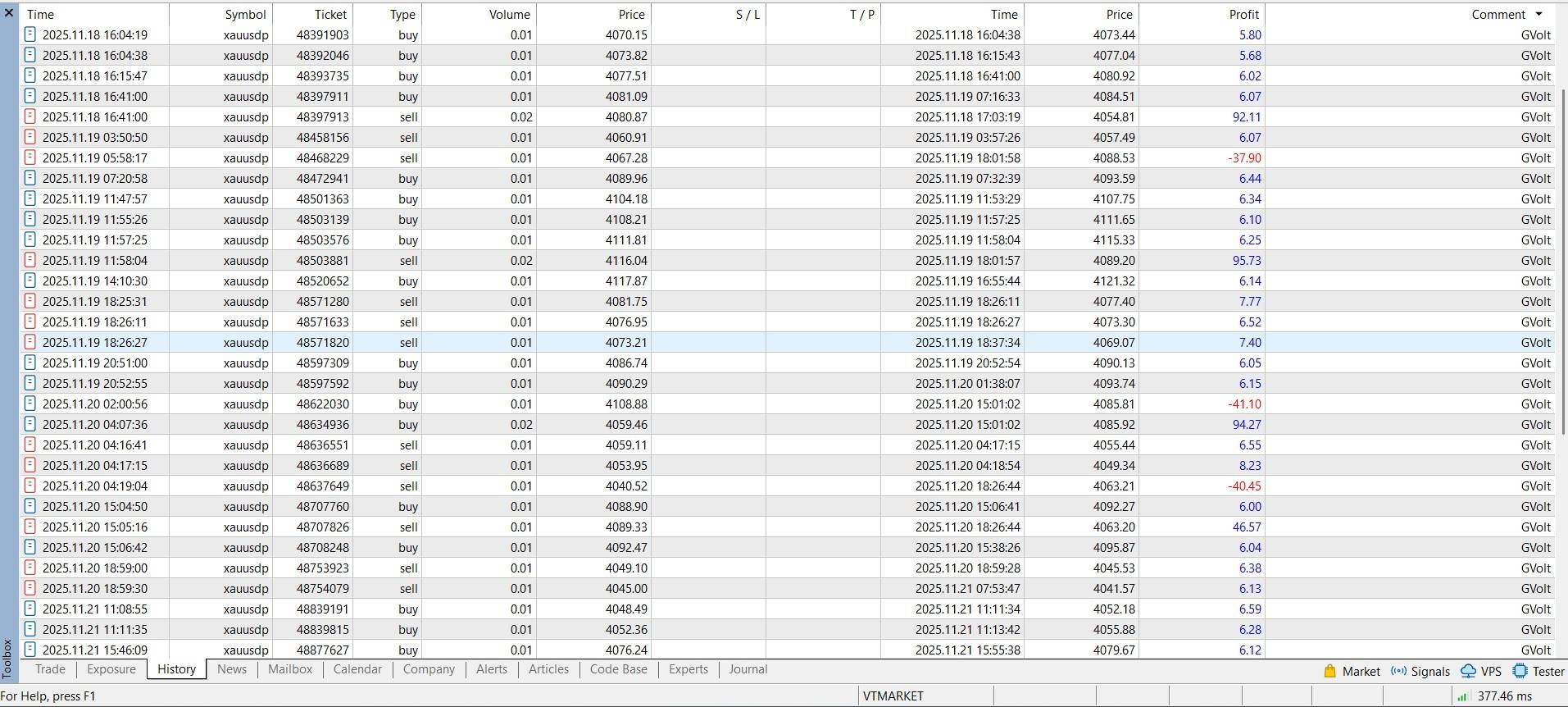
Task: Open the Strategy Tester chip icon
Action: click(1520, 671)
